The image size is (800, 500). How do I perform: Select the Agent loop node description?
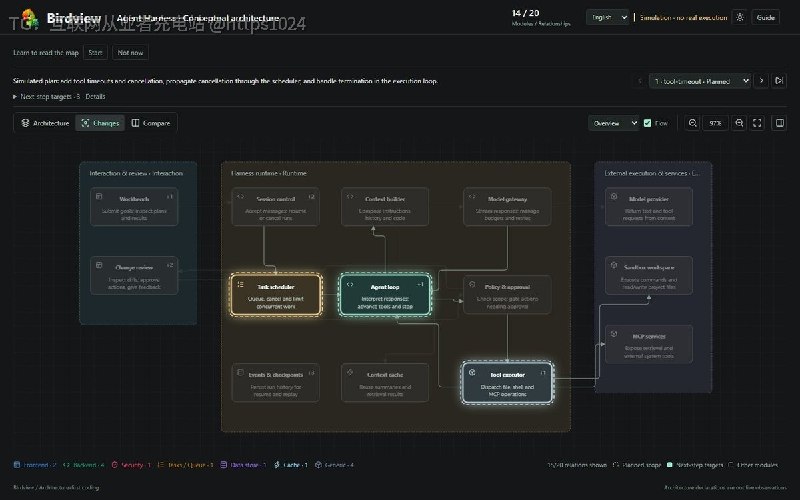pos(385,303)
